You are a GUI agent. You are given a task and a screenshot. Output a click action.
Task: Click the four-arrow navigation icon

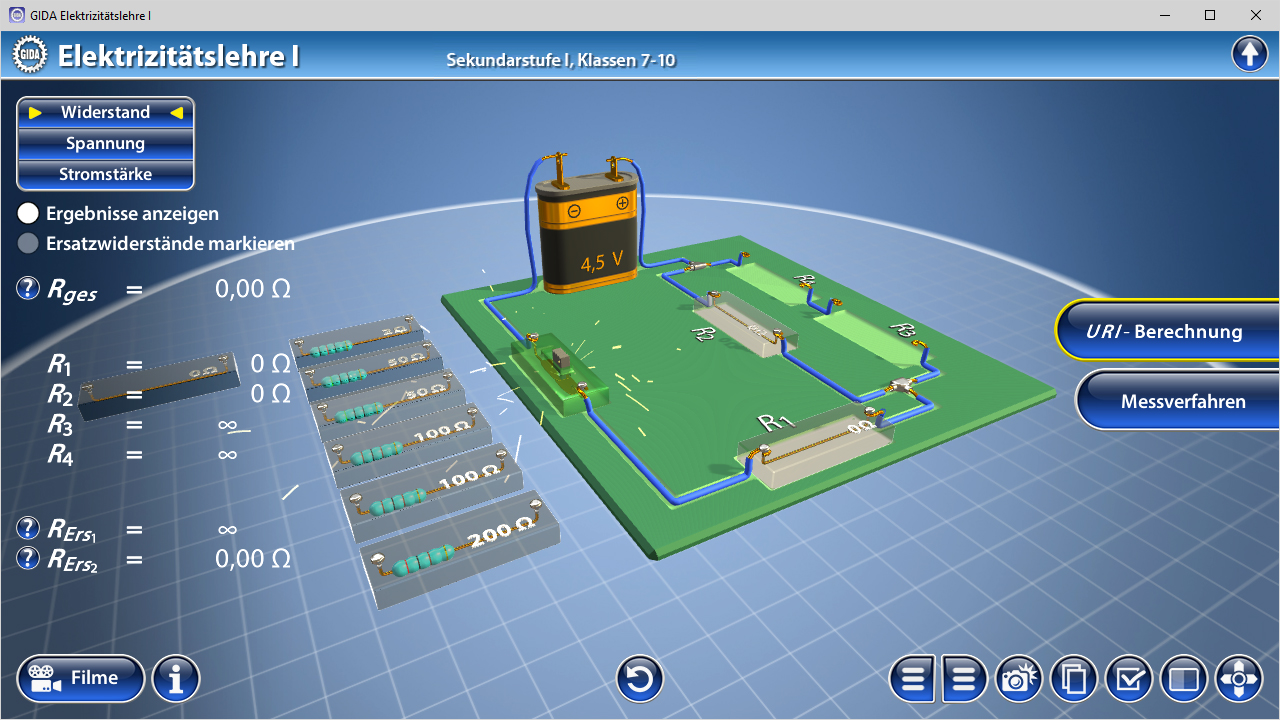[x=1238, y=679]
